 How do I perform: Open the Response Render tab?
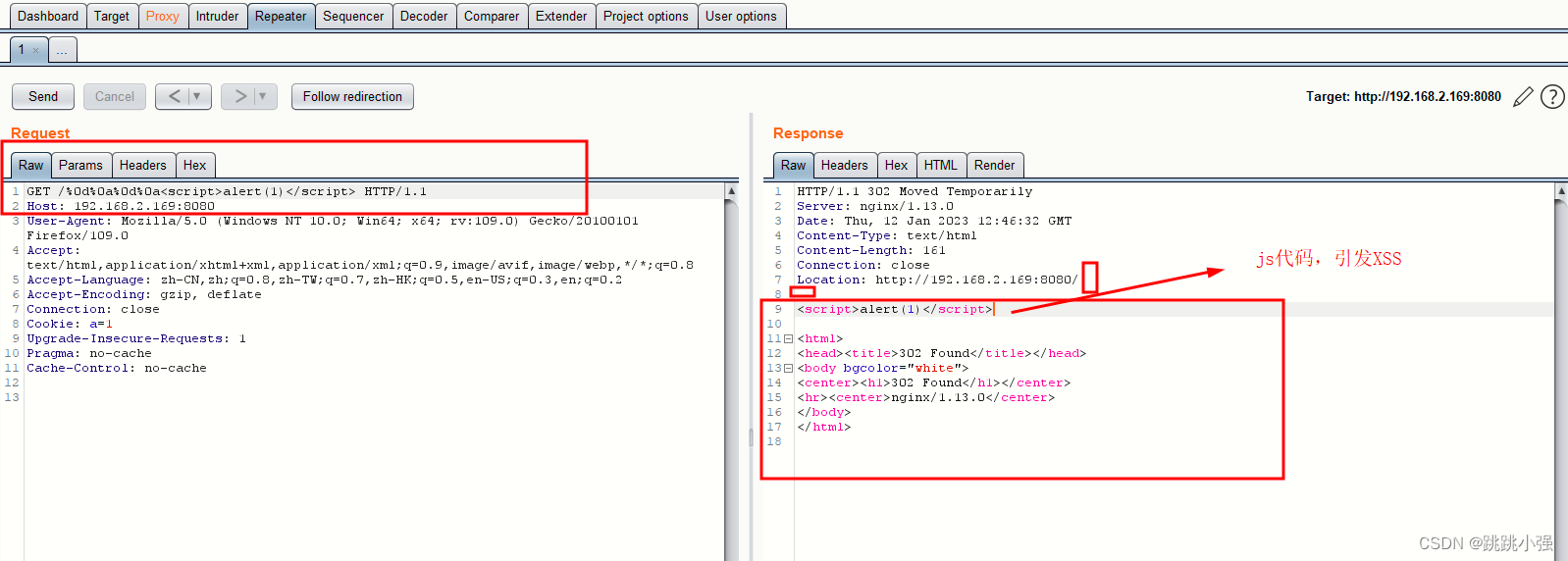click(x=995, y=165)
